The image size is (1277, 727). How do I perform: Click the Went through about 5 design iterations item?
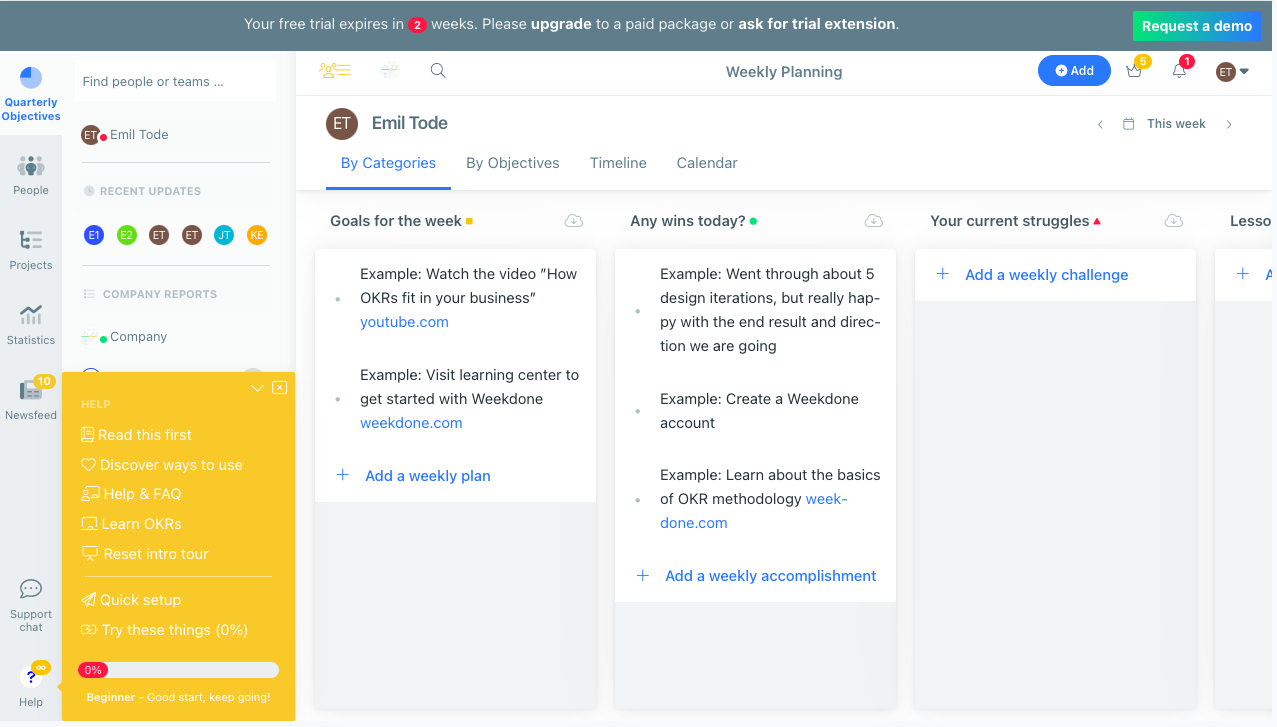point(770,310)
